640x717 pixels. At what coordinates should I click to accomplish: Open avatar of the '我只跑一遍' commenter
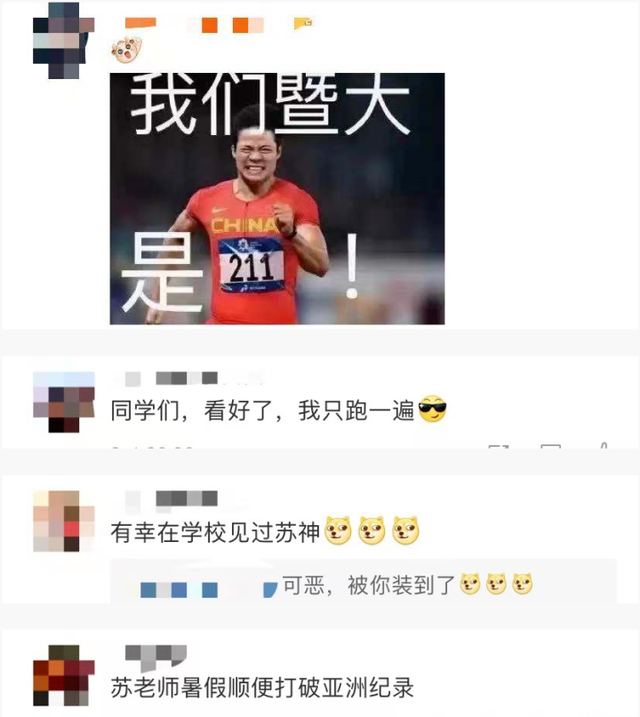point(64,402)
